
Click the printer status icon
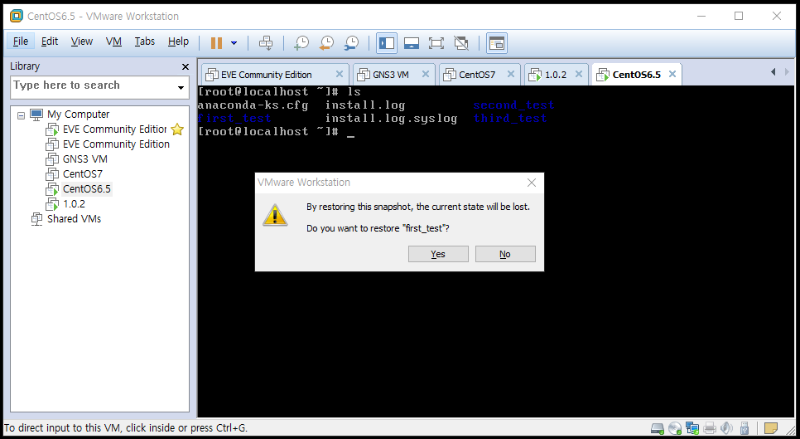pos(710,428)
